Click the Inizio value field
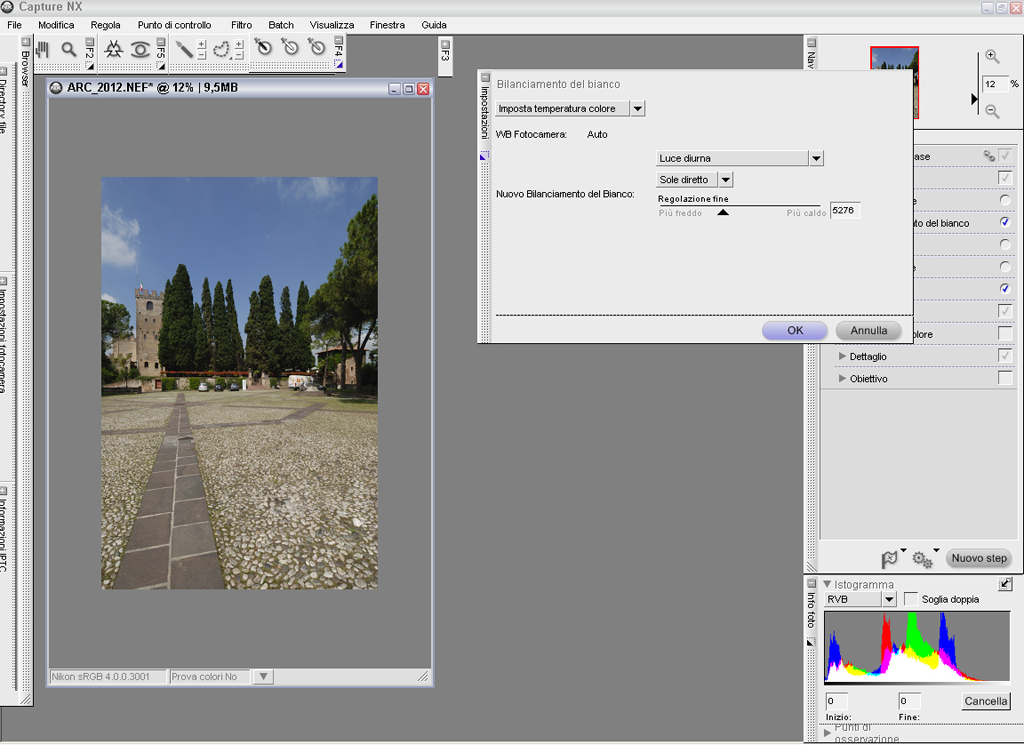Image resolution: width=1024 pixels, height=745 pixels. point(837,701)
